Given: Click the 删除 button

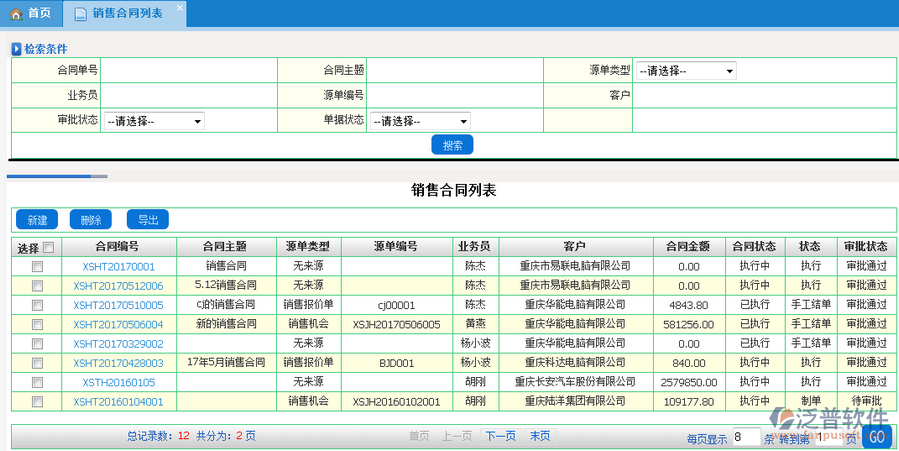Looking at the screenshot, I should click(91, 220).
